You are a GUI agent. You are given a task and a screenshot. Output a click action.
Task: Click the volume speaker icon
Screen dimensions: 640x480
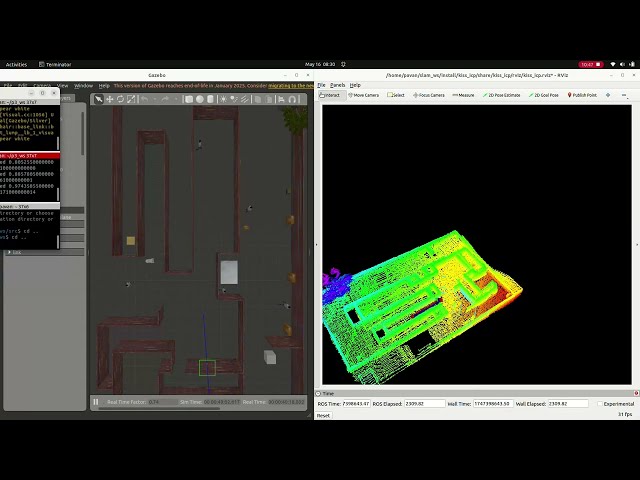622,64
